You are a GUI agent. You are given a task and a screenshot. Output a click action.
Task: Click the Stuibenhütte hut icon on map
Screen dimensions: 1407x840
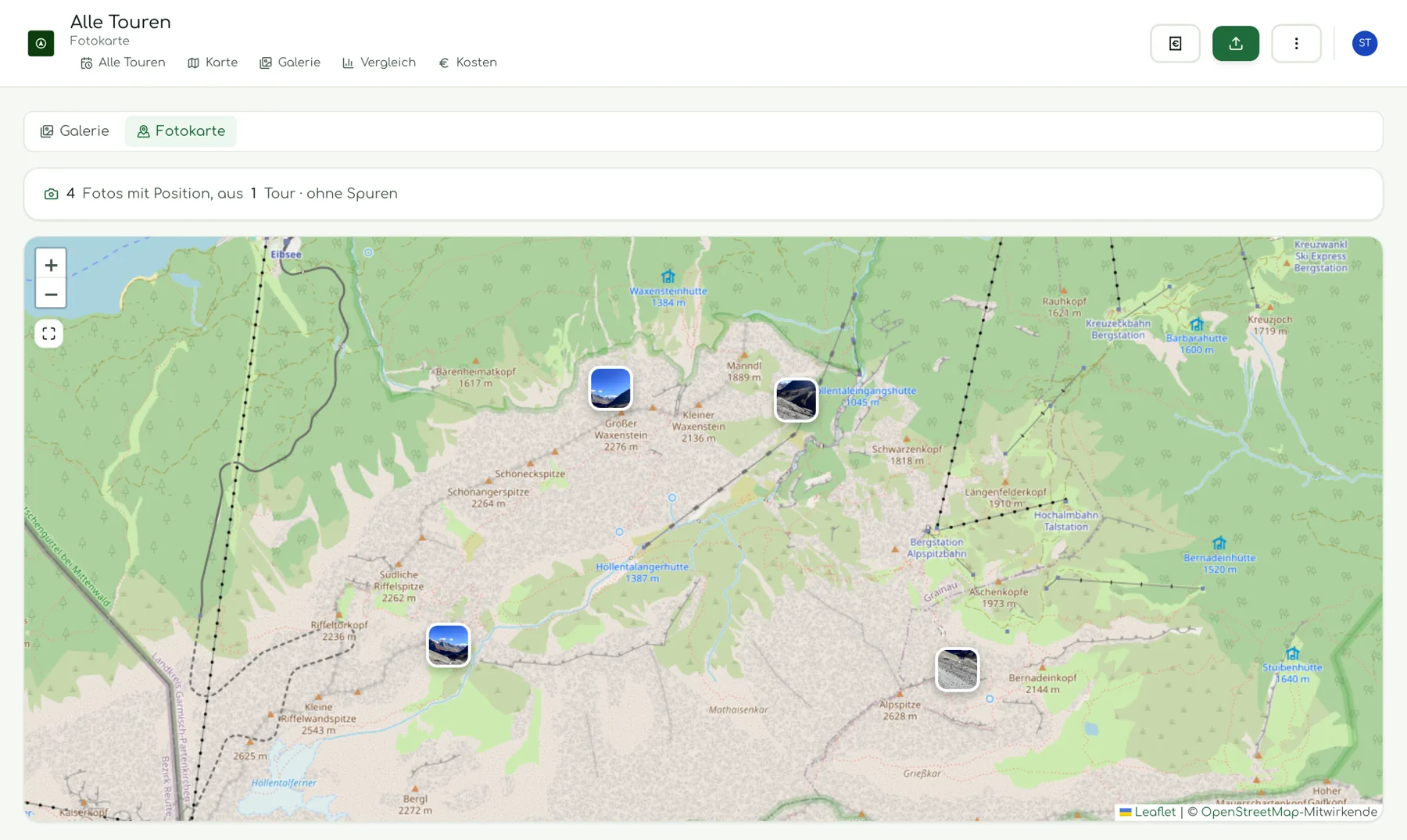pos(1293,653)
